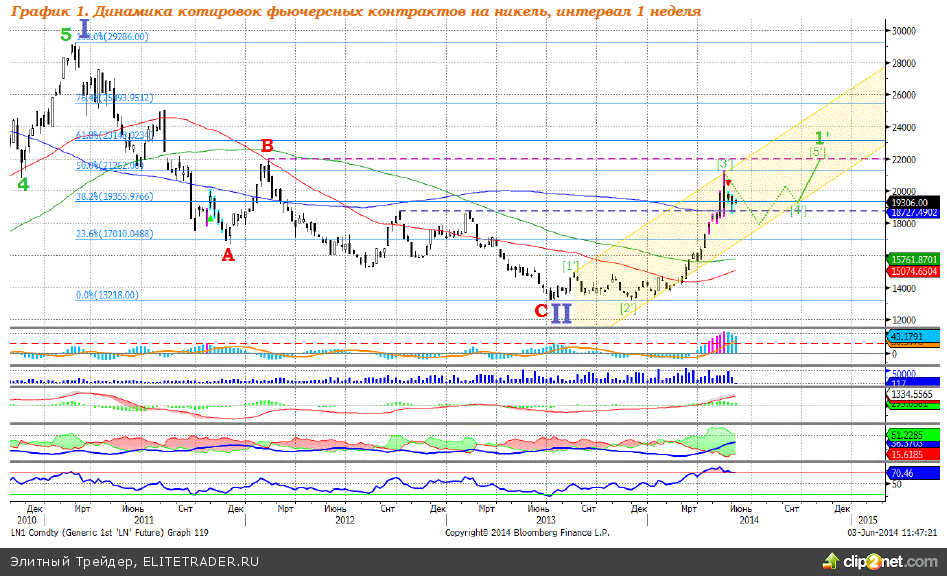Click the 70.46 oscillator value tag
The height and width of the screenshot is (576, 947).
pyautogui.click(x=905, y=473)
